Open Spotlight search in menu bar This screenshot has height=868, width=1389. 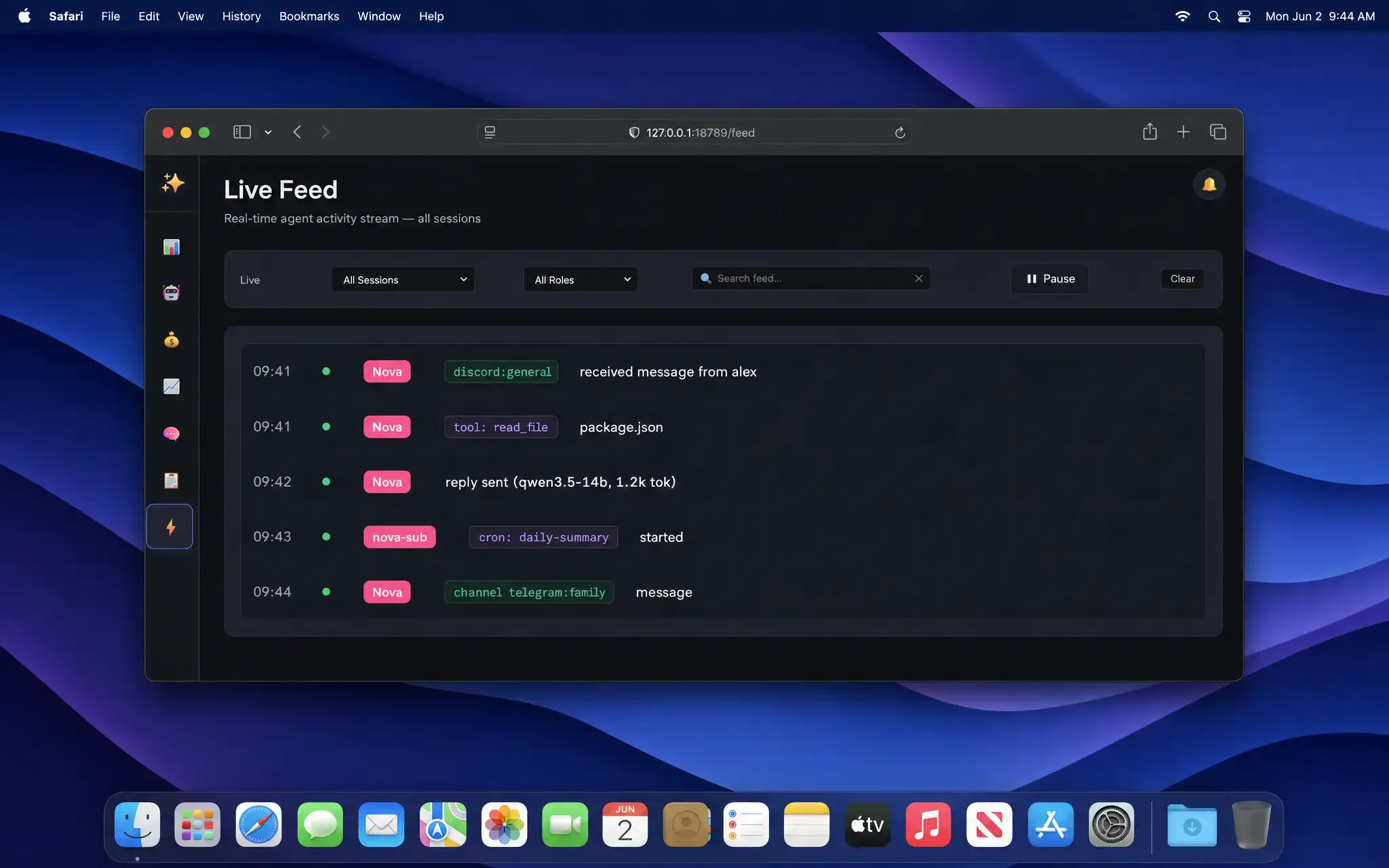coord(1214,16)
